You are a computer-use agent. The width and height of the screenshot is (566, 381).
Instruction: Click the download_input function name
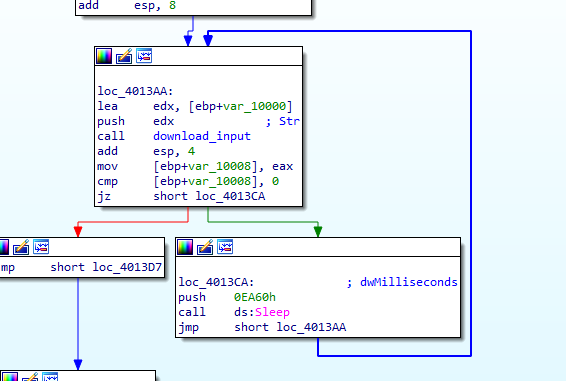(x=202, y=136)
